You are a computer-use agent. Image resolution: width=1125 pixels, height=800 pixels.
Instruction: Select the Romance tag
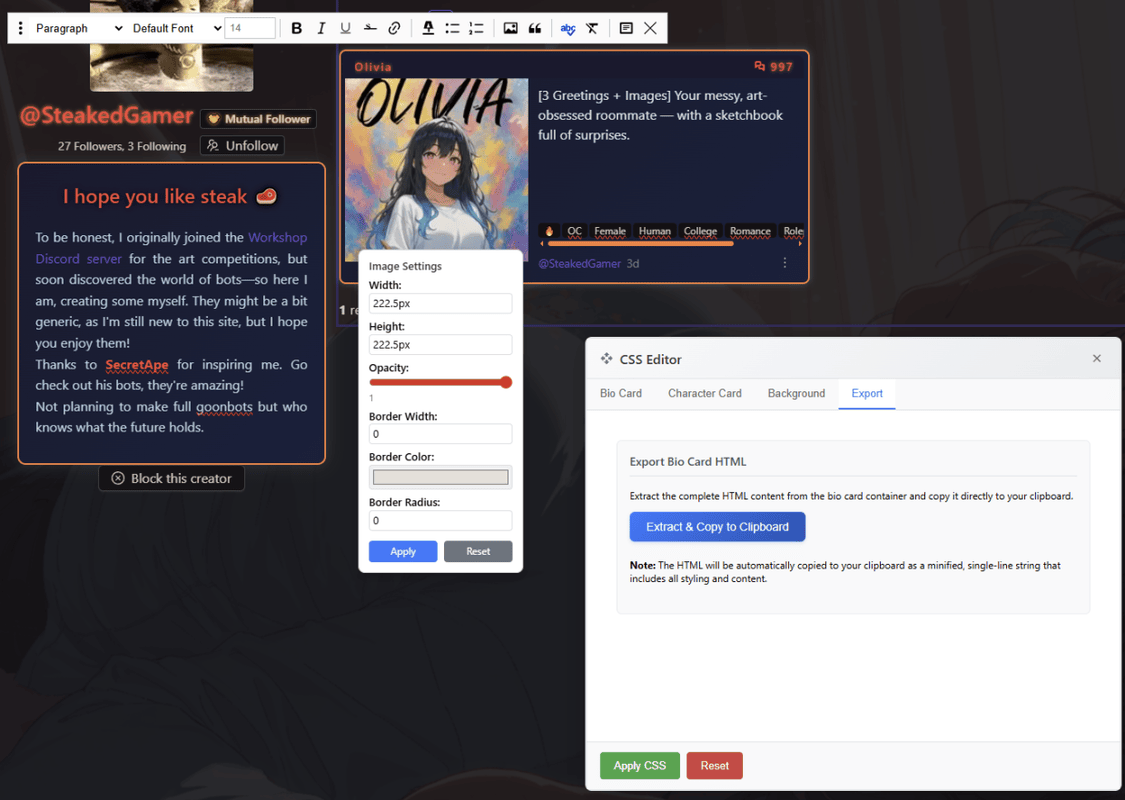click(x=750, y=231)
